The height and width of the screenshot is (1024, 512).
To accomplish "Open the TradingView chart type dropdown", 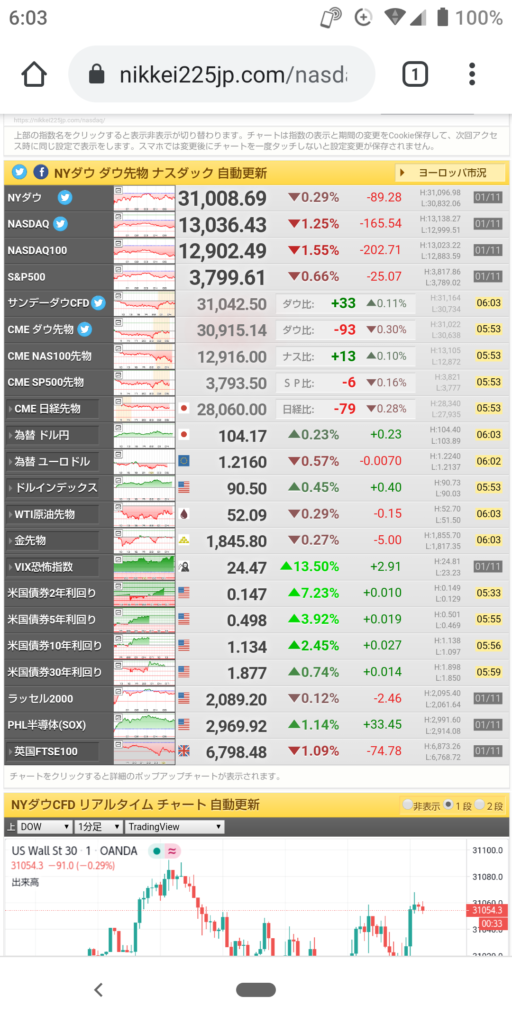I will (x=174, y=827).
